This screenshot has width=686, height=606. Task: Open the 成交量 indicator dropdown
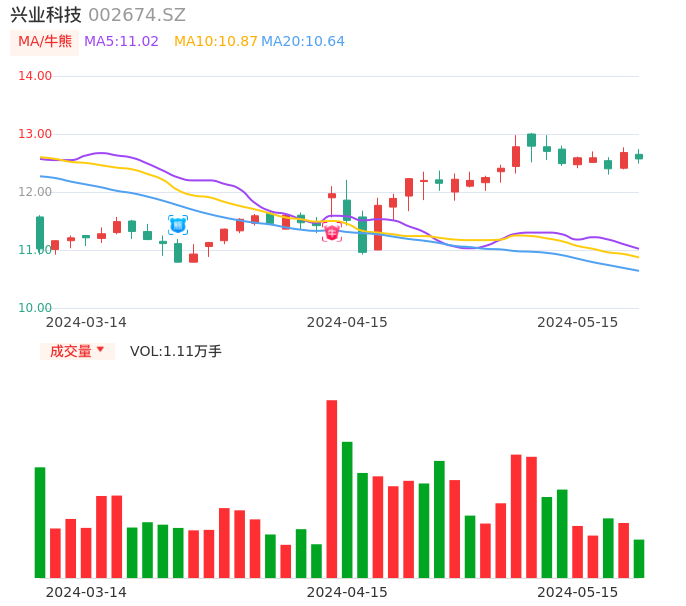pos(77,351)
